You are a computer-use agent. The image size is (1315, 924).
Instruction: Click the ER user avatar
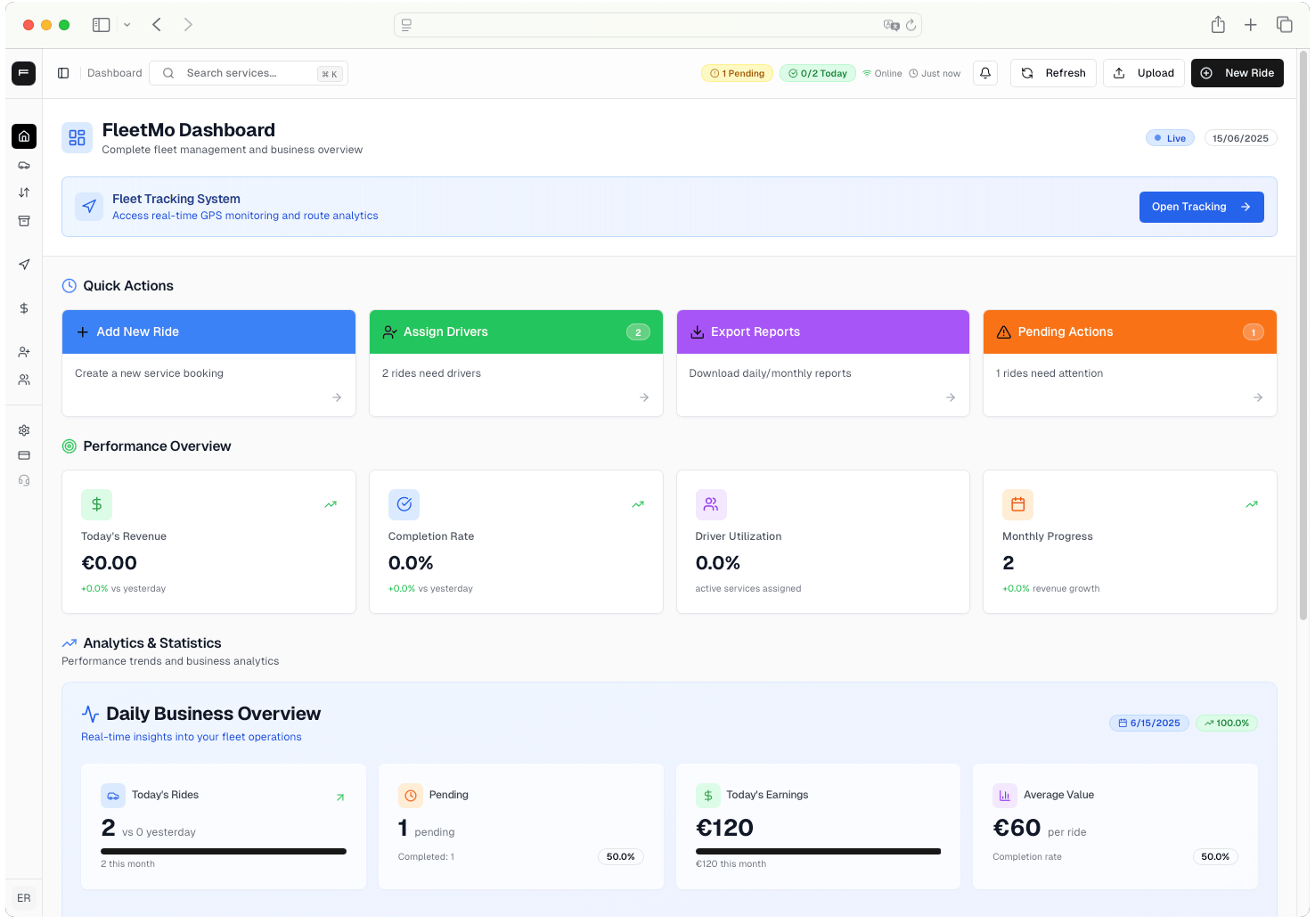24,898
